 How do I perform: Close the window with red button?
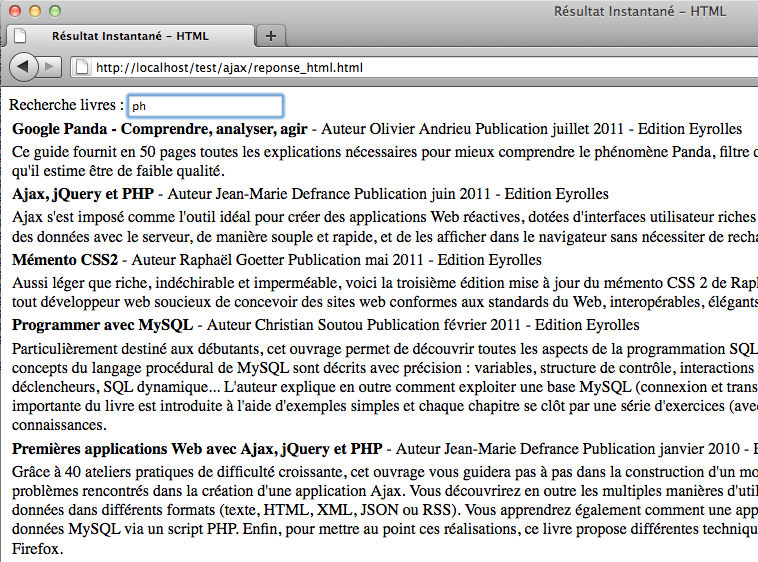(x=14, y=11)
